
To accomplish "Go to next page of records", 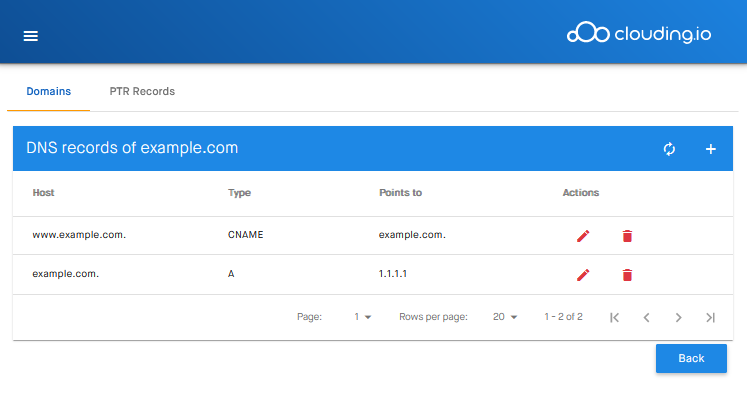I will tap(678, 317).
